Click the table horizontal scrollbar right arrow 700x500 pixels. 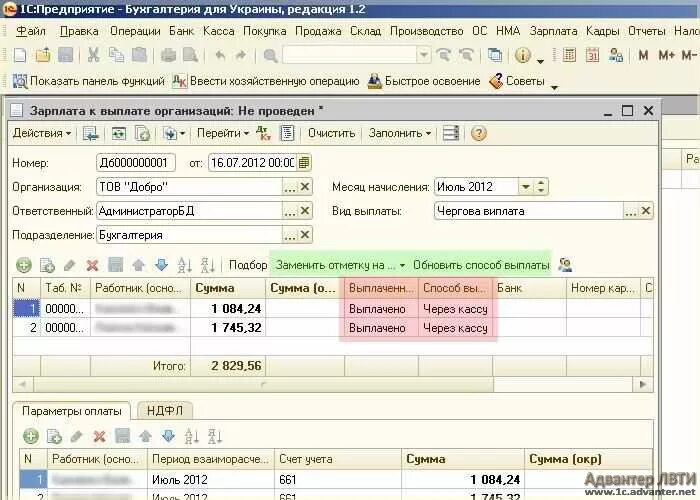(x=643, y=384)
